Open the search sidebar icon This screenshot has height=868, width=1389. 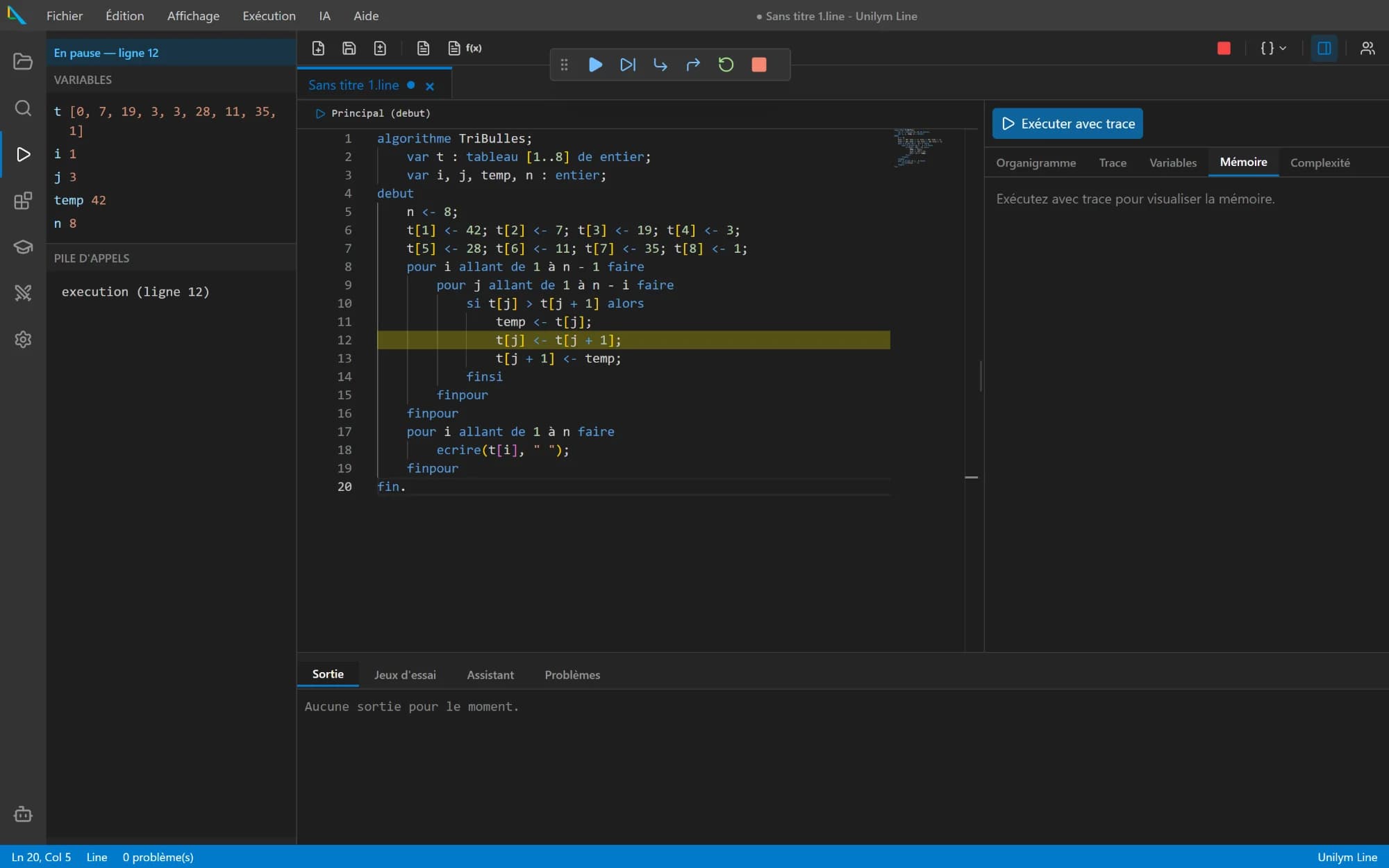(x=23, y=108)
